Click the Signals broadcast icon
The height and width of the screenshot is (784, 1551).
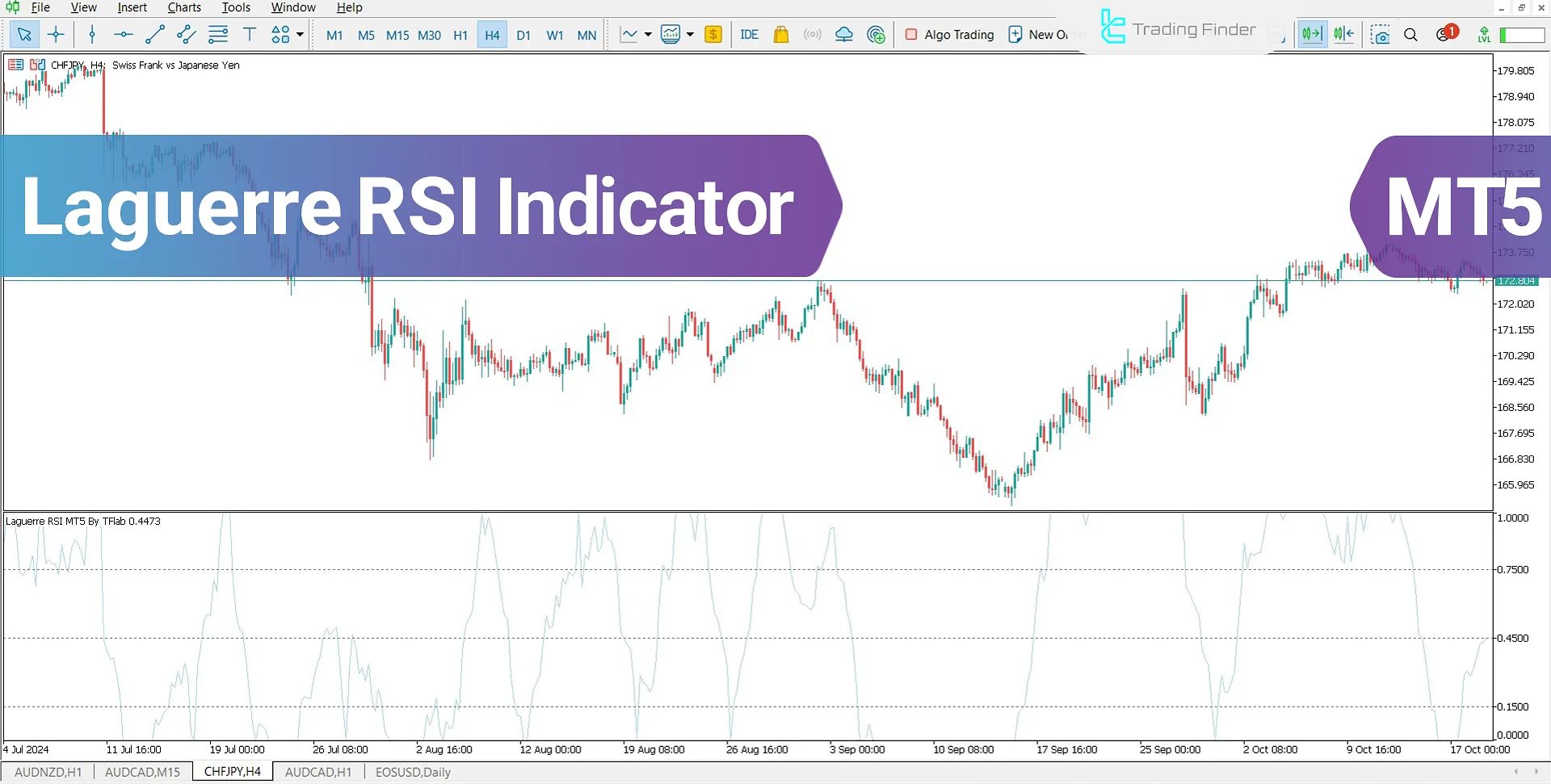point(813,35)
